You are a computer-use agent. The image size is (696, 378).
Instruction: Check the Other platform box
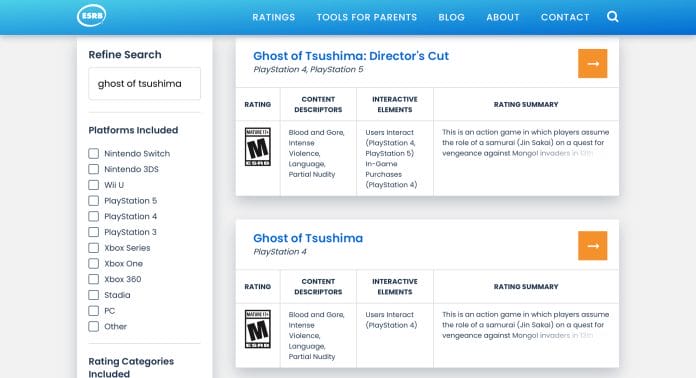tap(94, 327)
